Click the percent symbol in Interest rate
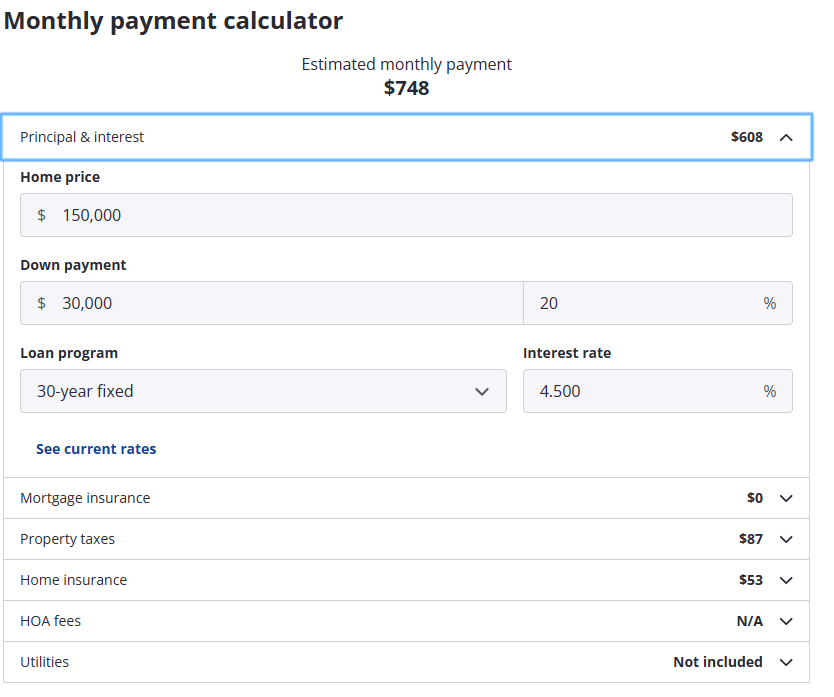 (769, 391)
